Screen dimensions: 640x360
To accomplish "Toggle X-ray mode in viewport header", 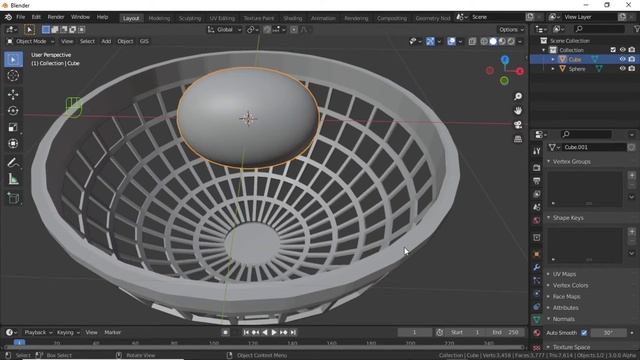I will [x=472, y=41].
